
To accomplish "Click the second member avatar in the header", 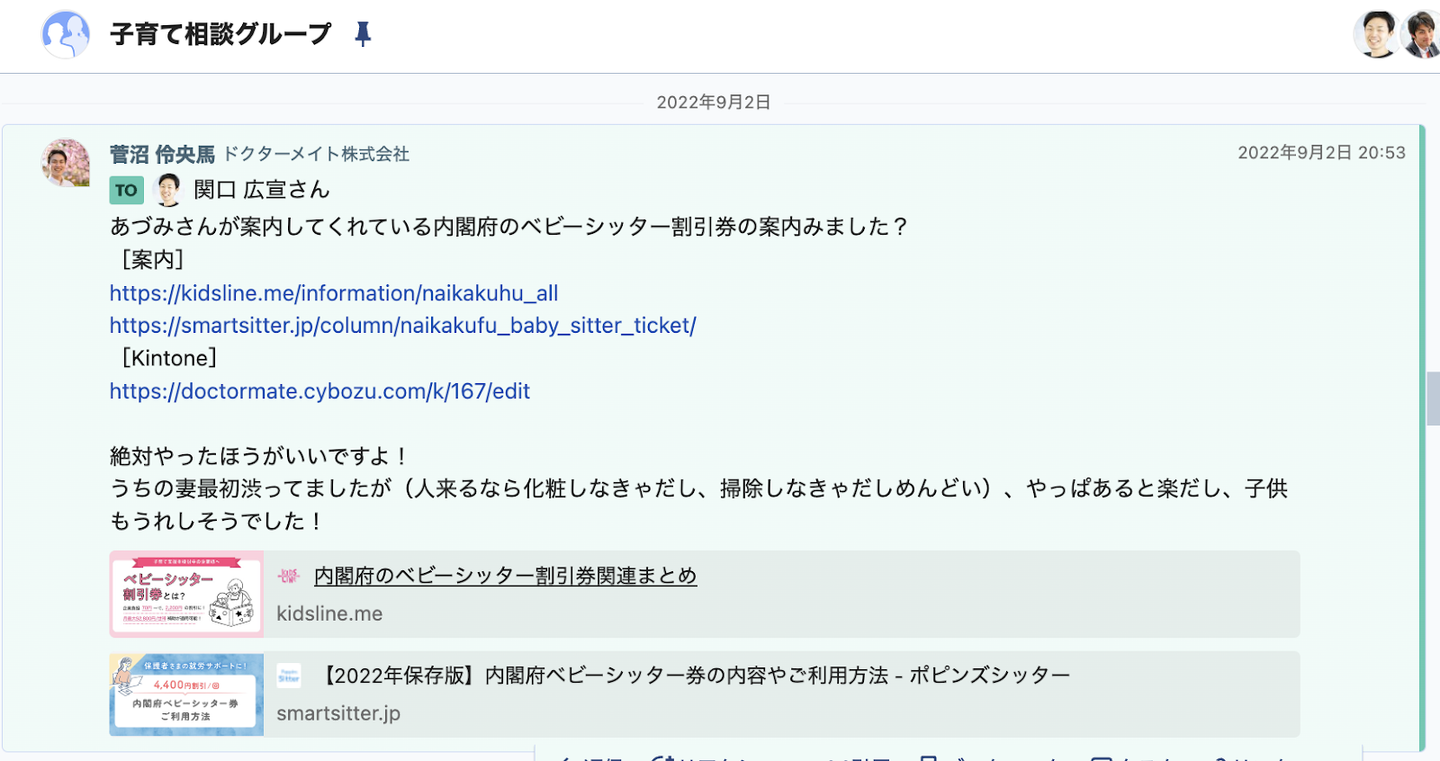I will [1421, 35].
